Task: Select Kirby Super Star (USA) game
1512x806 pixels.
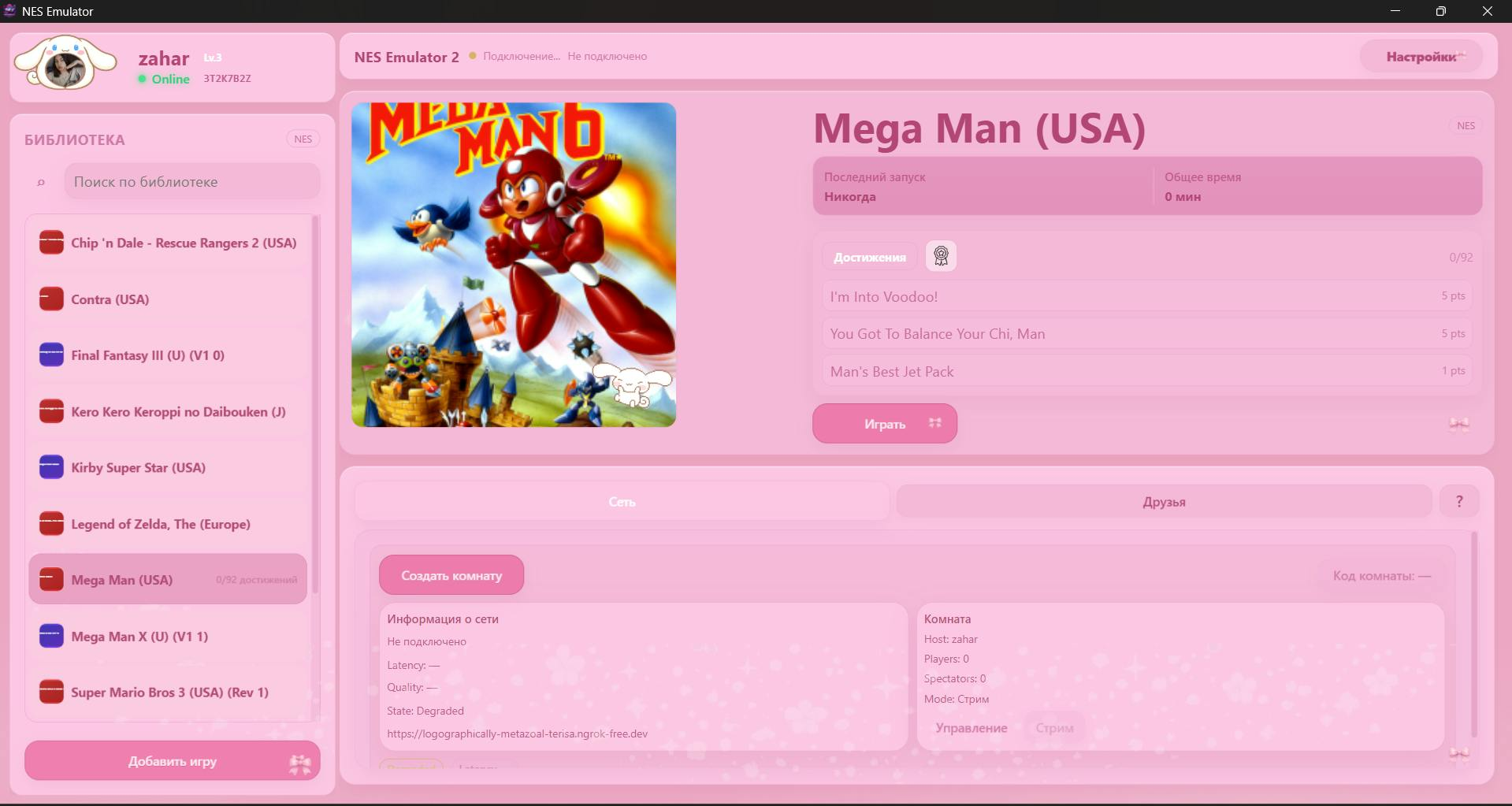Action: tap(168, 467)
